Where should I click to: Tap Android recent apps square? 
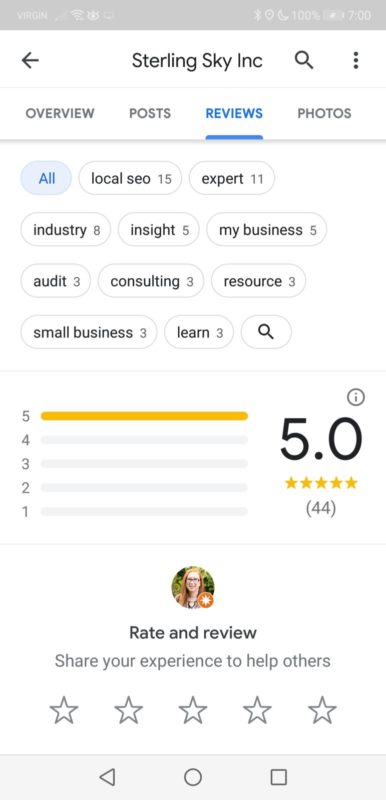tap(278, 777)
